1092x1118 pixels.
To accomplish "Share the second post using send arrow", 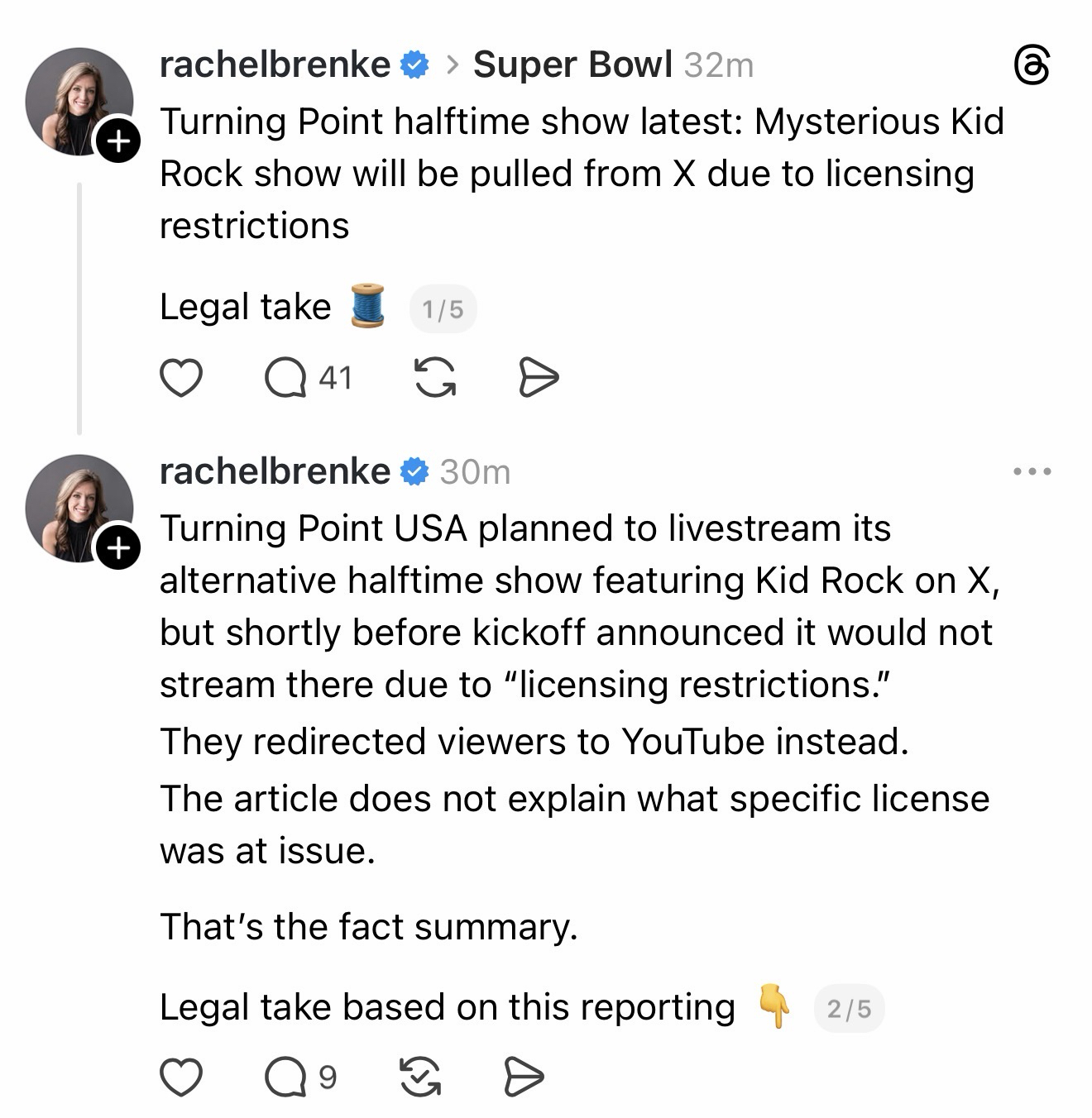I will (x=524, y=1077).
